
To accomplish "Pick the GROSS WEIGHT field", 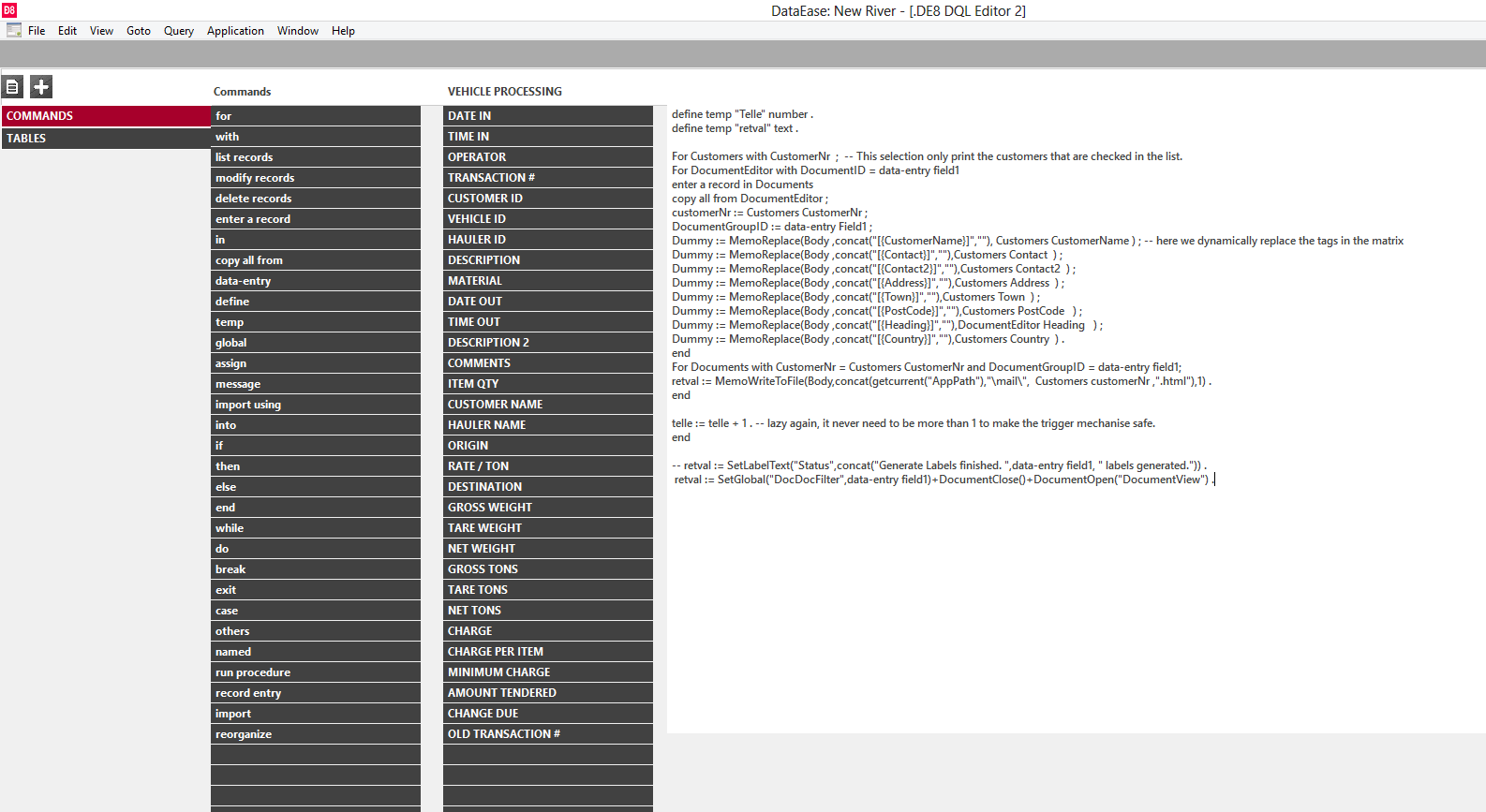I will pyautogui.click(x=547, y=508).
